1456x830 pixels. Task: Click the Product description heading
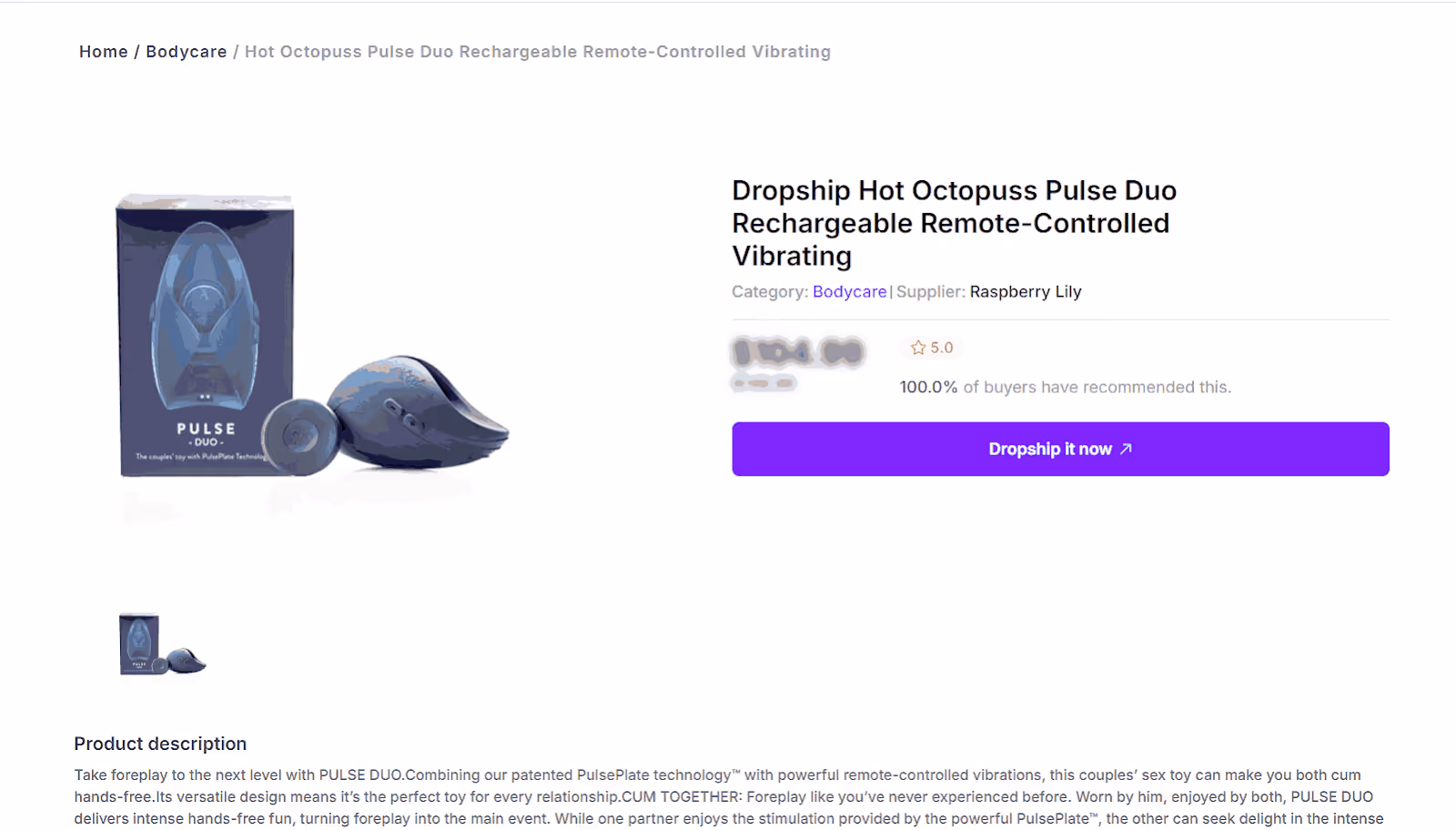(x=160, y=744)
